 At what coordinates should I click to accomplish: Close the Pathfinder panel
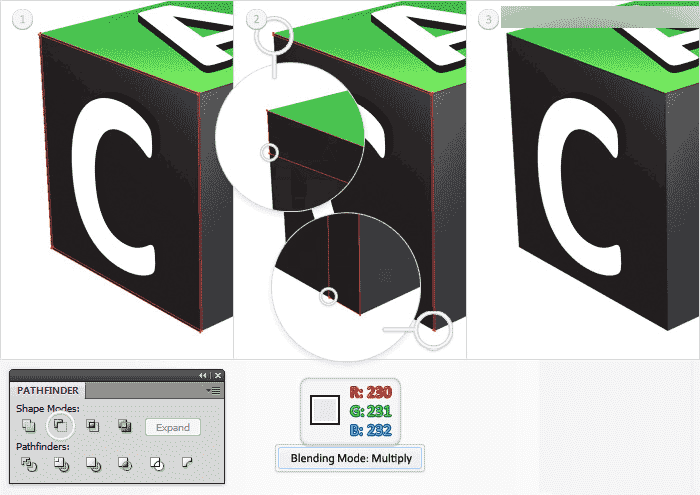click(217, 376)
